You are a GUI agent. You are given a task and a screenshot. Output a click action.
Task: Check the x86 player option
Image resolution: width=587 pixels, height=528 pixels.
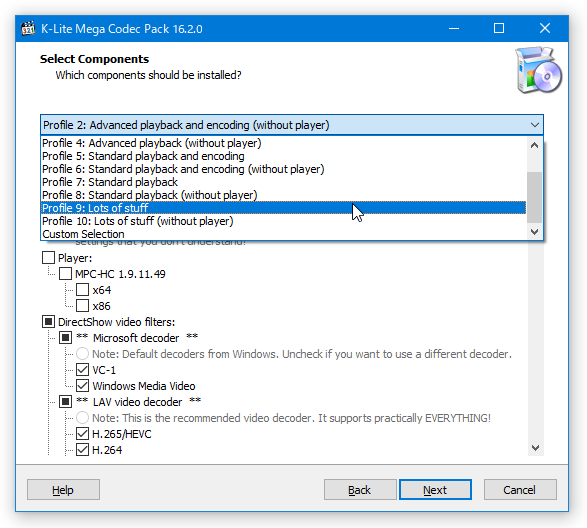82,306
